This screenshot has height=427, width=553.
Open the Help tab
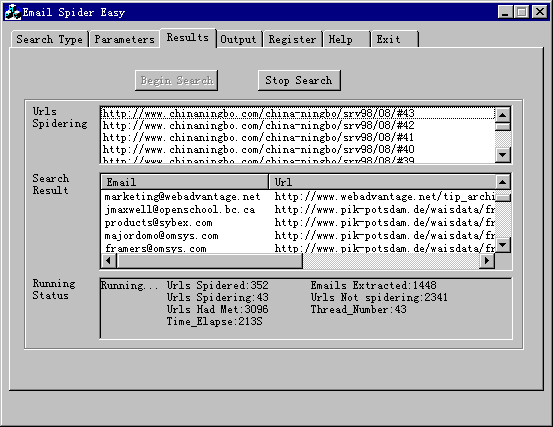(346, 39)
